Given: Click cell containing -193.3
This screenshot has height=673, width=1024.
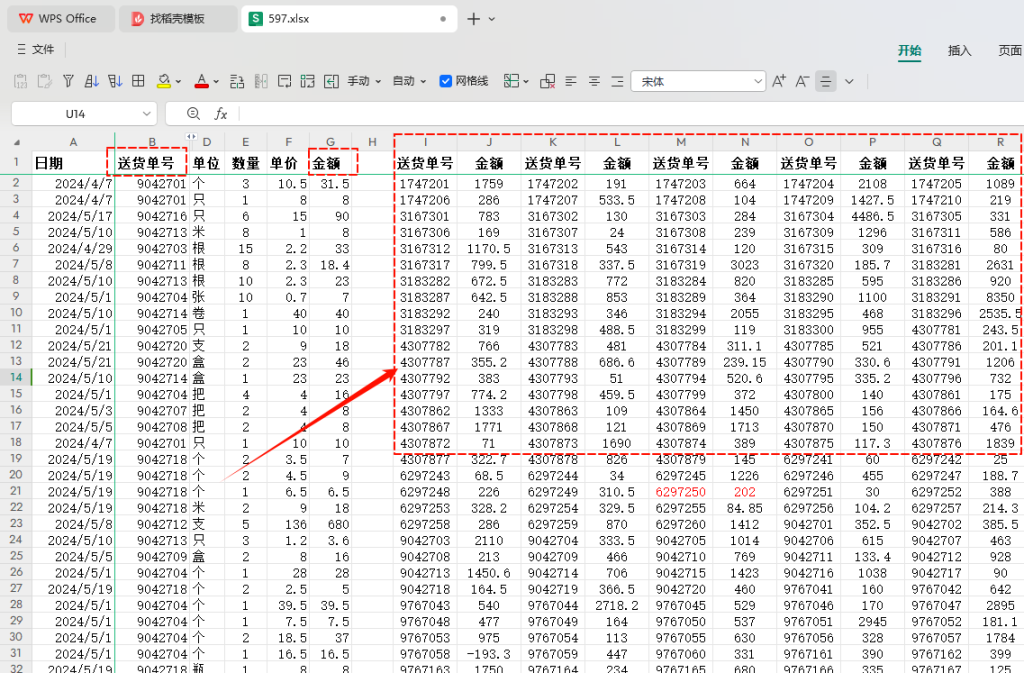Looking at the screenshot, I should tap(489, 654).
